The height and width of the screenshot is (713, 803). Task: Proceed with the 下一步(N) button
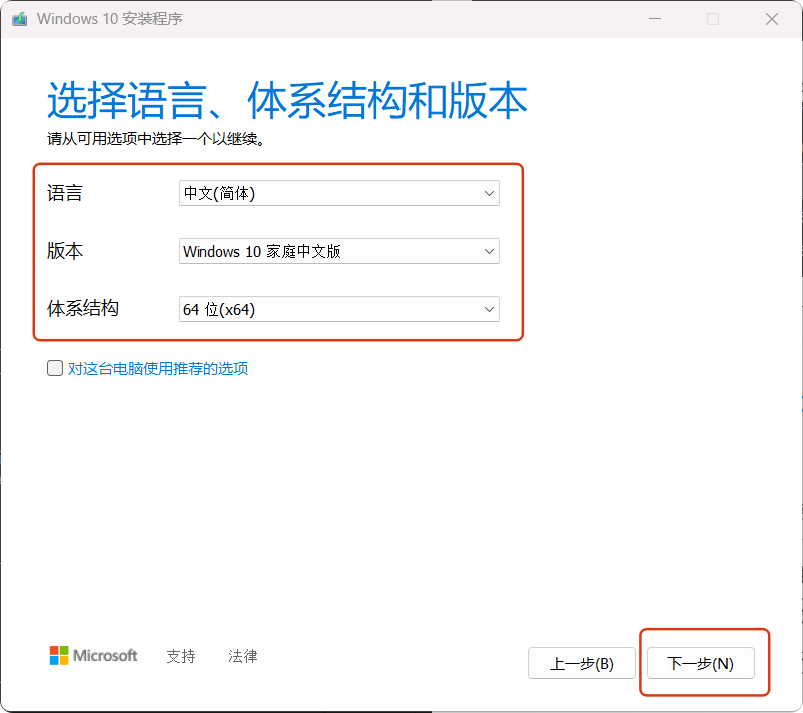(701, 663)
